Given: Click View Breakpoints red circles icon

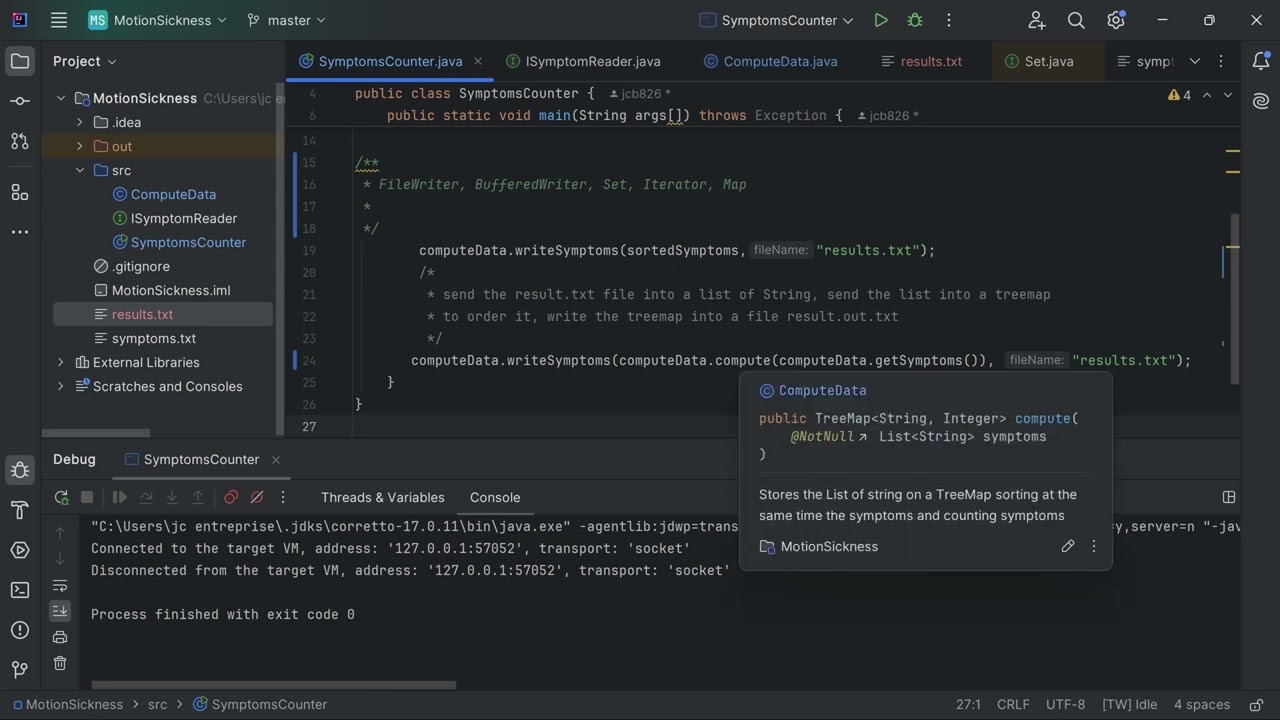Looking at the screenshot, I should point(231,497).
